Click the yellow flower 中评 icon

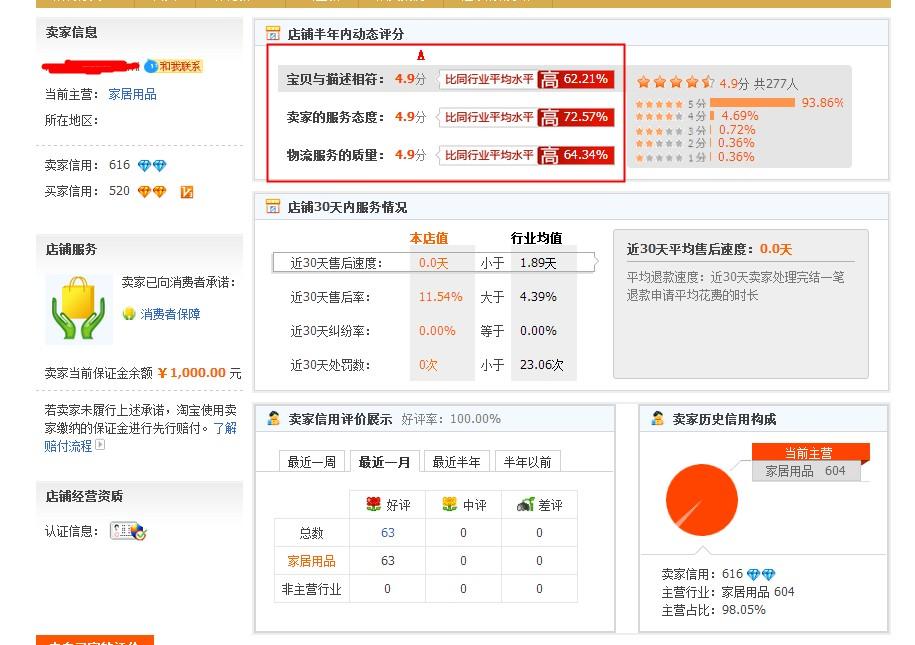coord(449,504)
